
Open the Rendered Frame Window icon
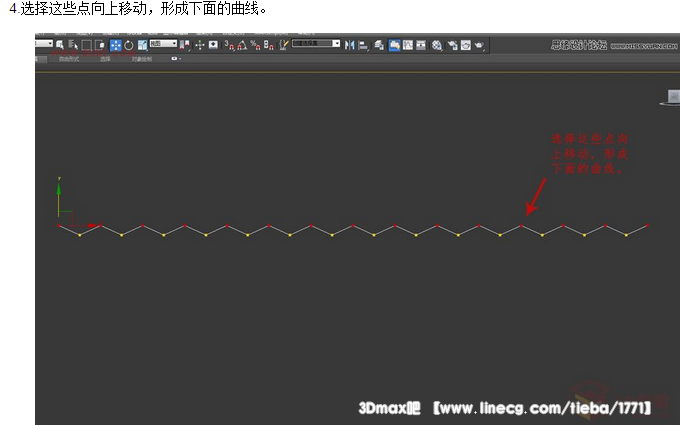[x=466, y=45]
